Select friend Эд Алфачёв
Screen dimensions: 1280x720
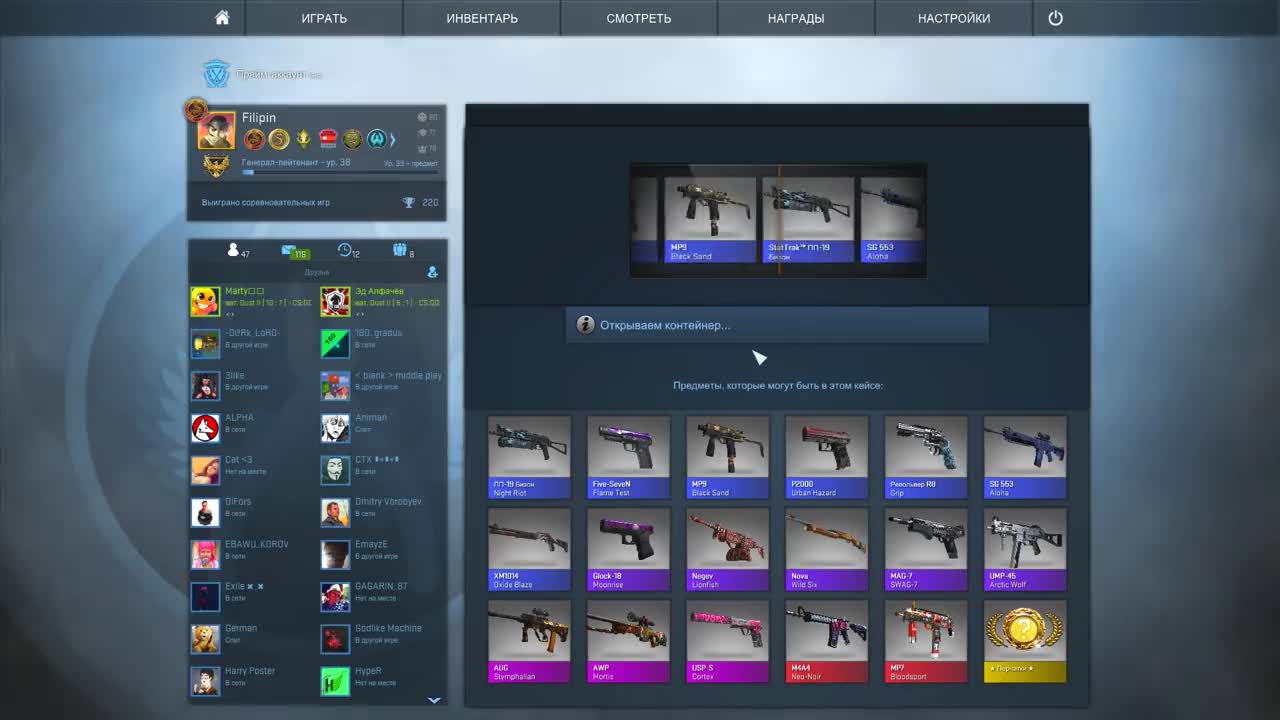click(382, 302)
